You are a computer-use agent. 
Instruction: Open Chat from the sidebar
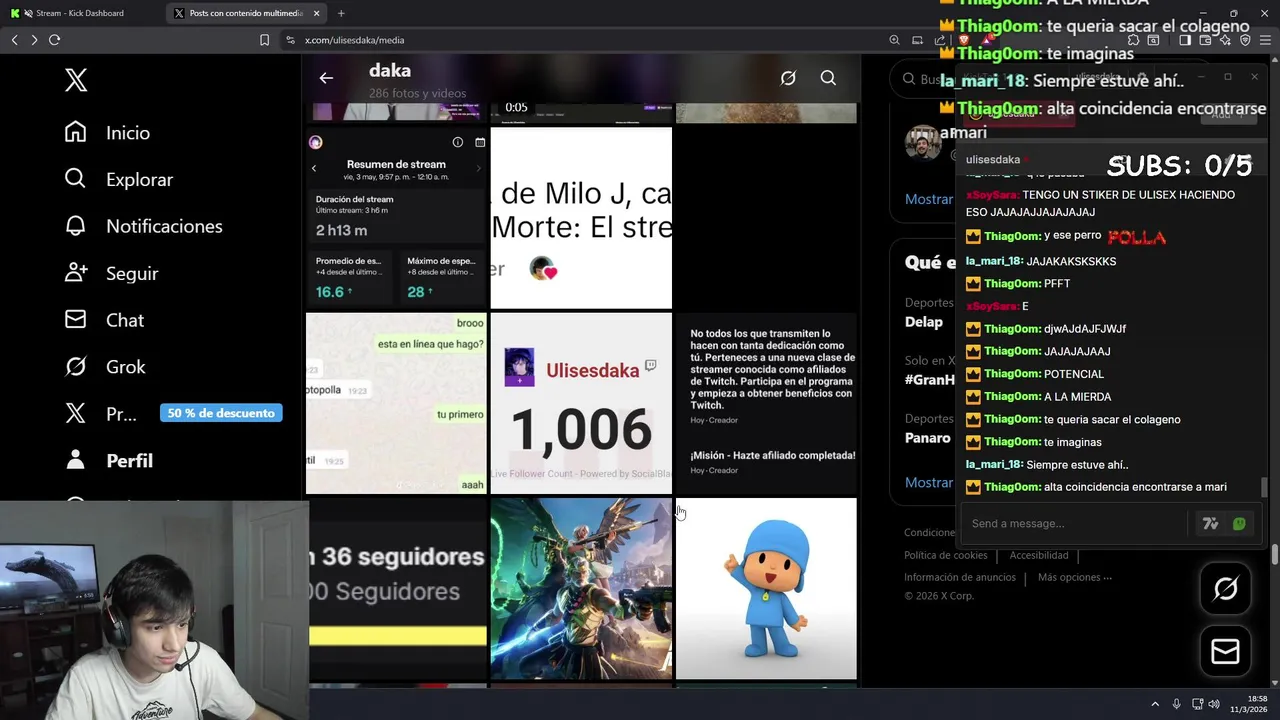tap(125, 320)
